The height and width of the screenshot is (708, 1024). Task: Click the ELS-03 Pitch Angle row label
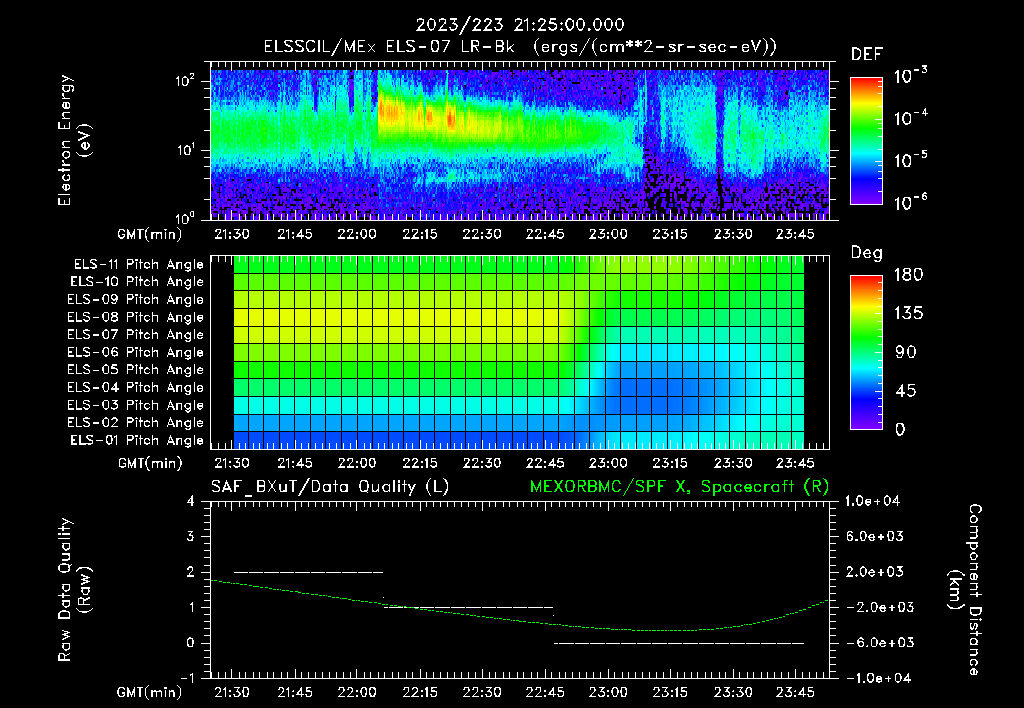[135, 405]
